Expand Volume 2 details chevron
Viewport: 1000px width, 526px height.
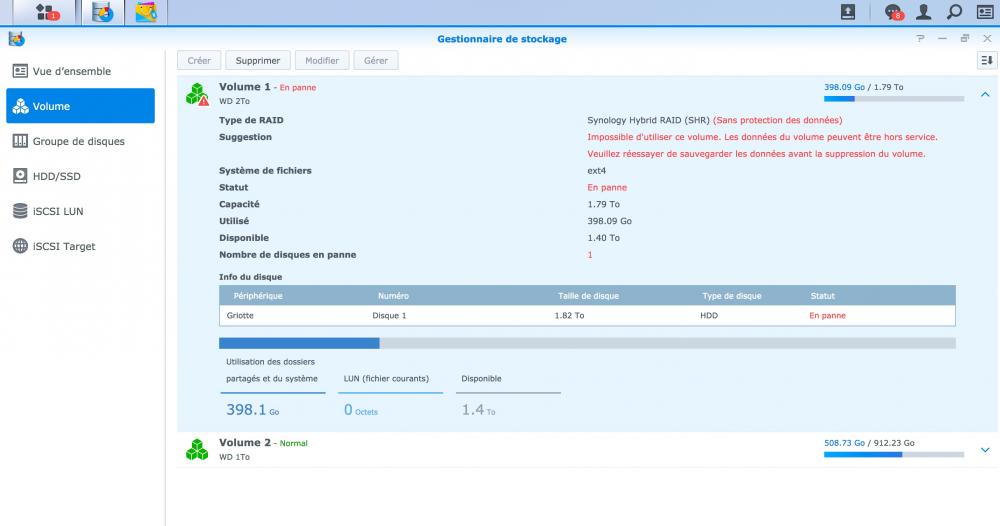pyautogui.click(x=985, y=450)
